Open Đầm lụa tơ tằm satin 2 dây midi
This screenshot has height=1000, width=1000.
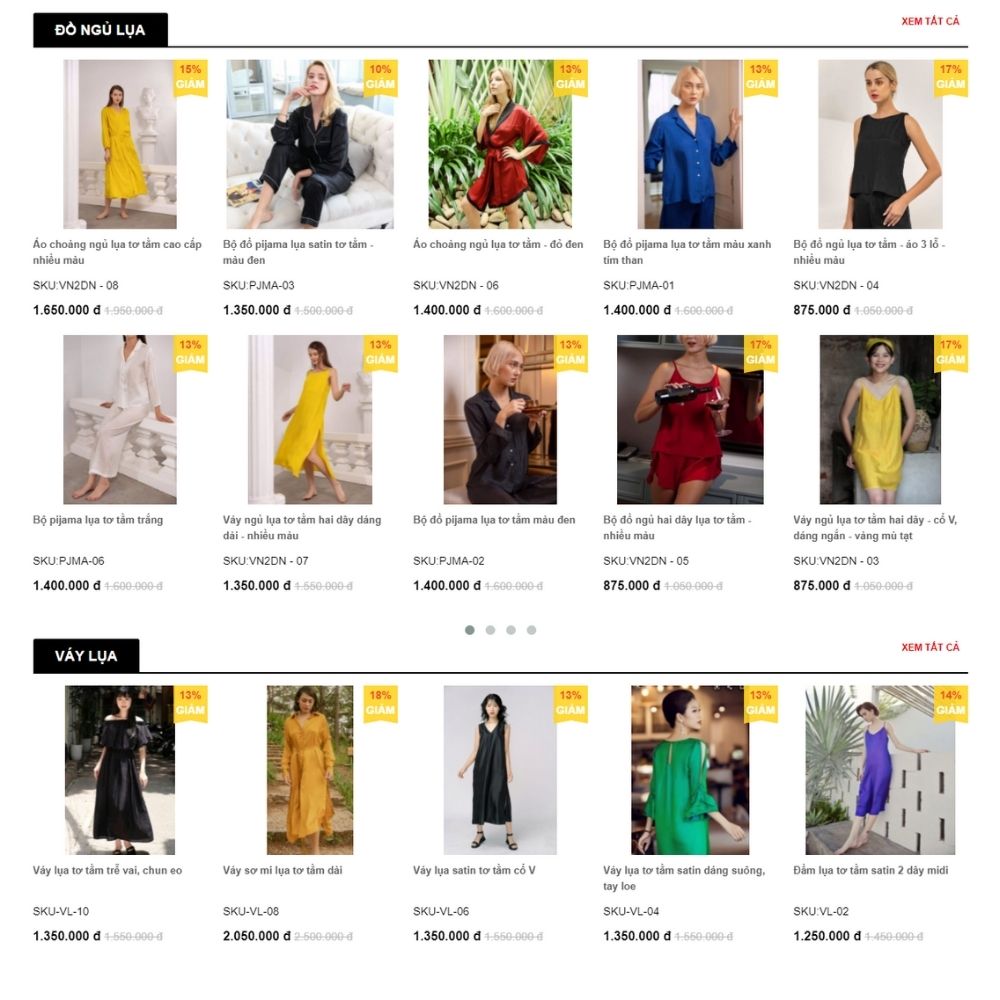871,871
